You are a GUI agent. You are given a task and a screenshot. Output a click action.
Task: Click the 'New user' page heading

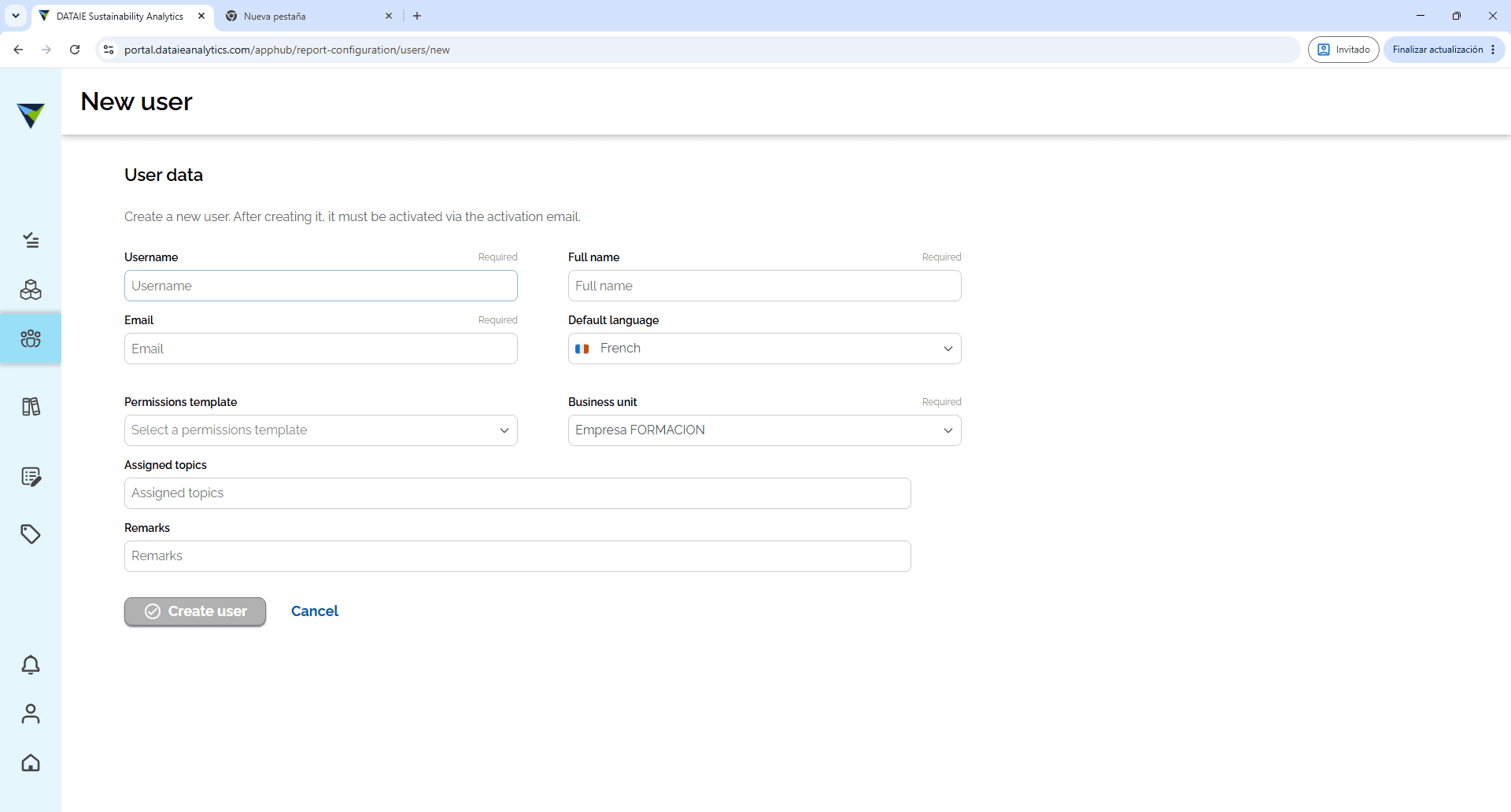point(136,101)
